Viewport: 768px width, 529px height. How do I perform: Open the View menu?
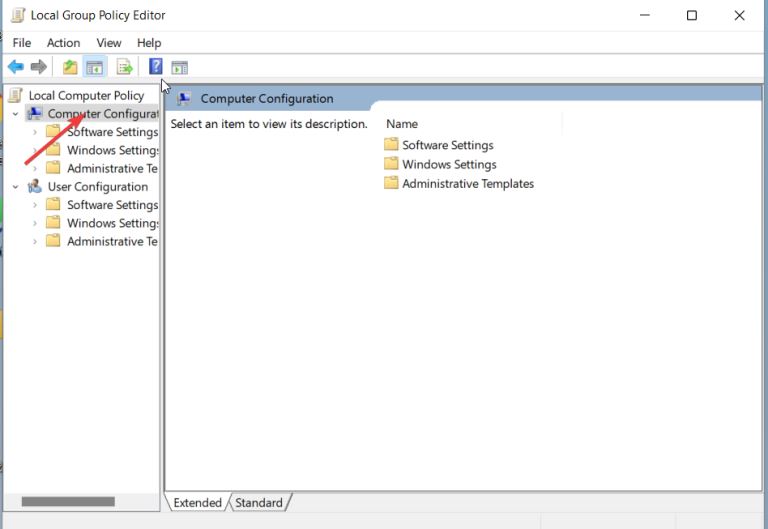pyautogui.click(x=109, y=43)
